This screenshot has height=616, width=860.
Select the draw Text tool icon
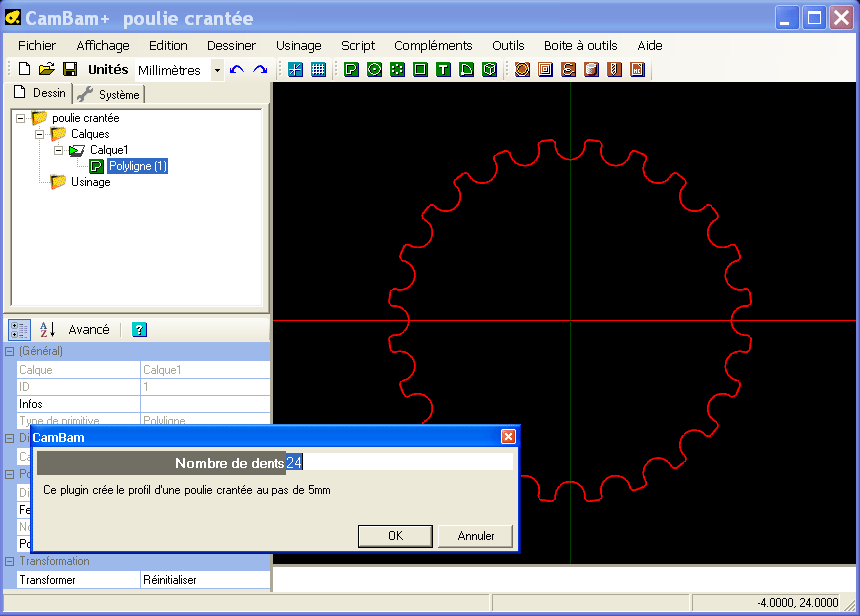(443, 69)
